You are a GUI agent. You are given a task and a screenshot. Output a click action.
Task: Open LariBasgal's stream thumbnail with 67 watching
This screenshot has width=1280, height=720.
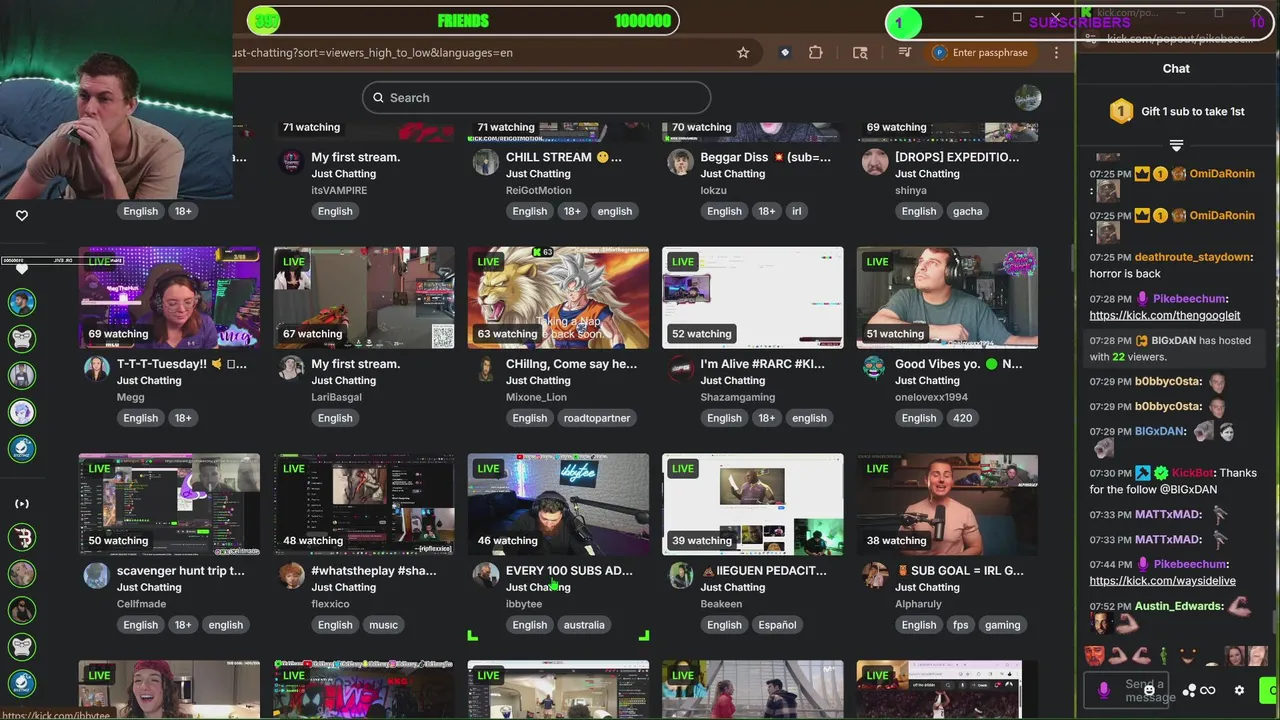click(364, 298)
